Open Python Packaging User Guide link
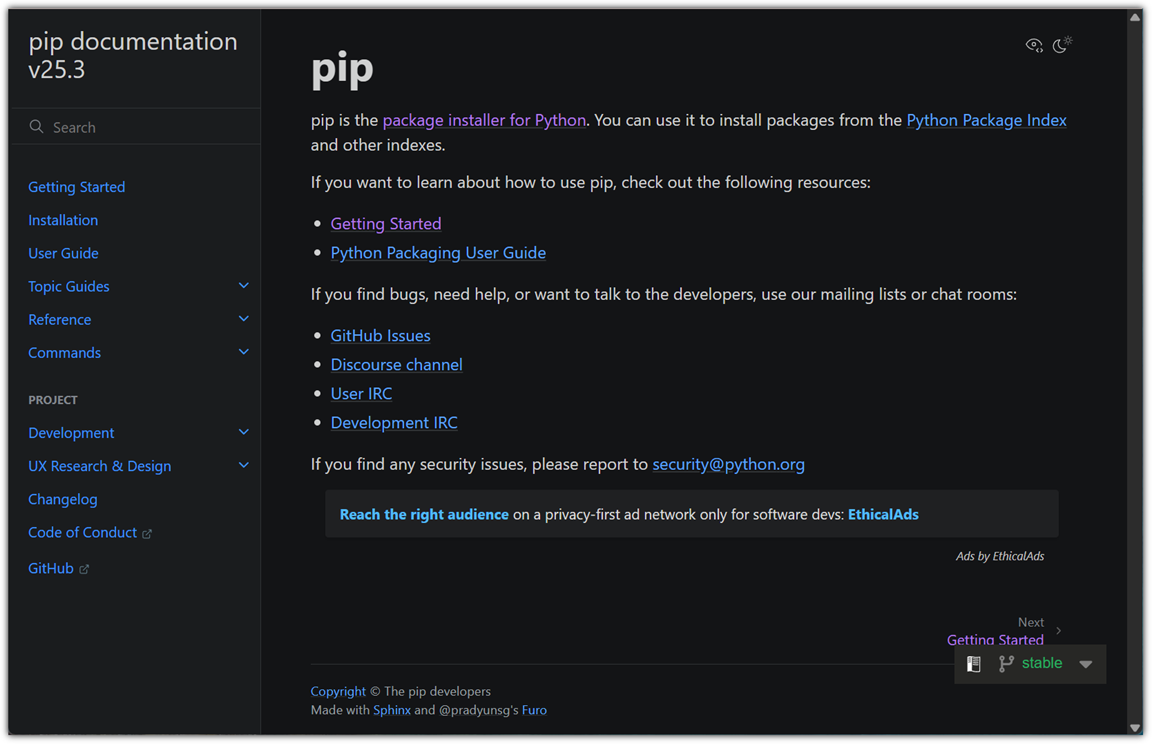The width and height of the screenshot is (1152, 744). click(x=438, y=253)
